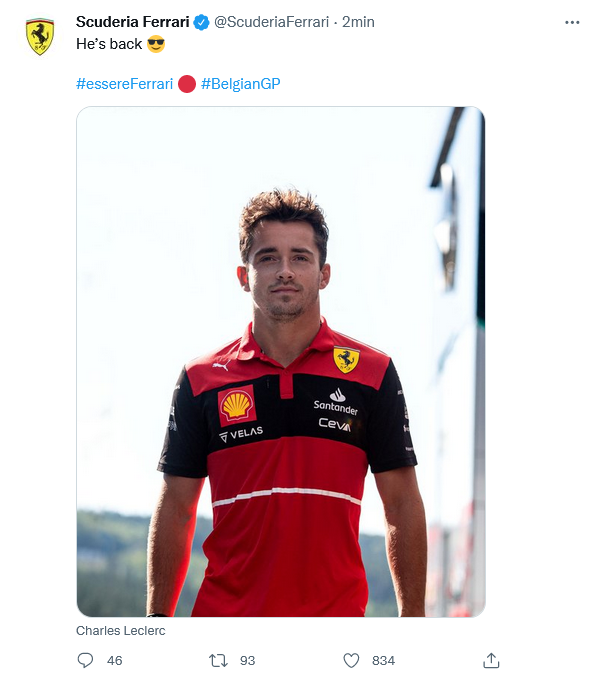Click the 834 likes count
Viewport: 598px width, 682px height.
[383, 661]
